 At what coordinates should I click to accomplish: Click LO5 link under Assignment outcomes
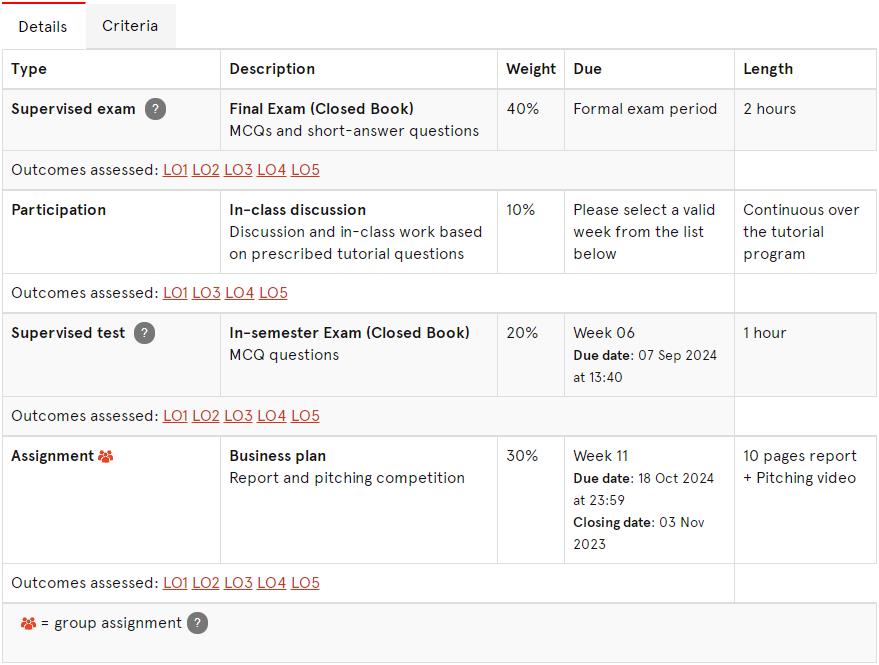point(306,583)
